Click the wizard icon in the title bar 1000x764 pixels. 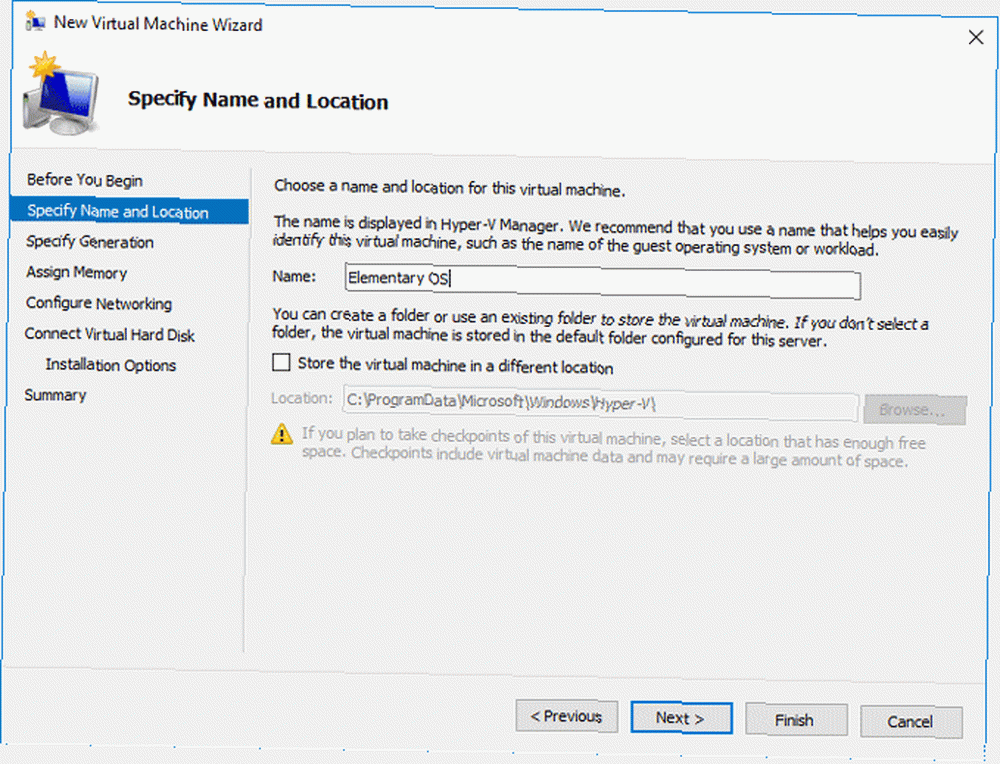coord(35,23)
